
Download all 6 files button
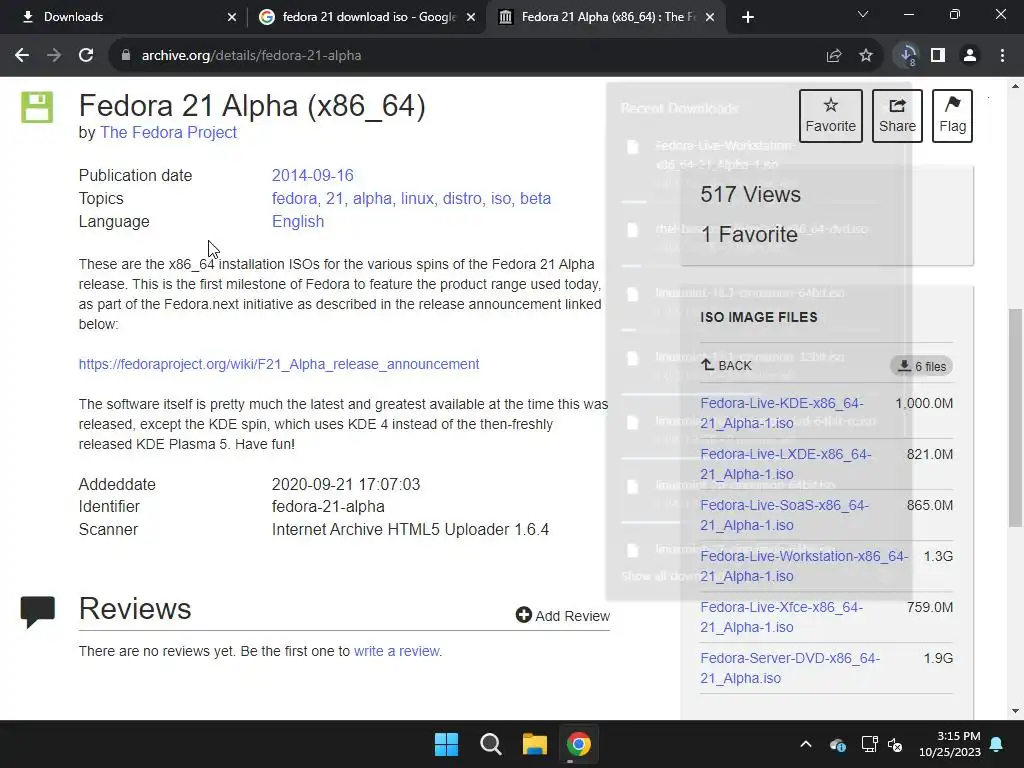tap(921, 366)
